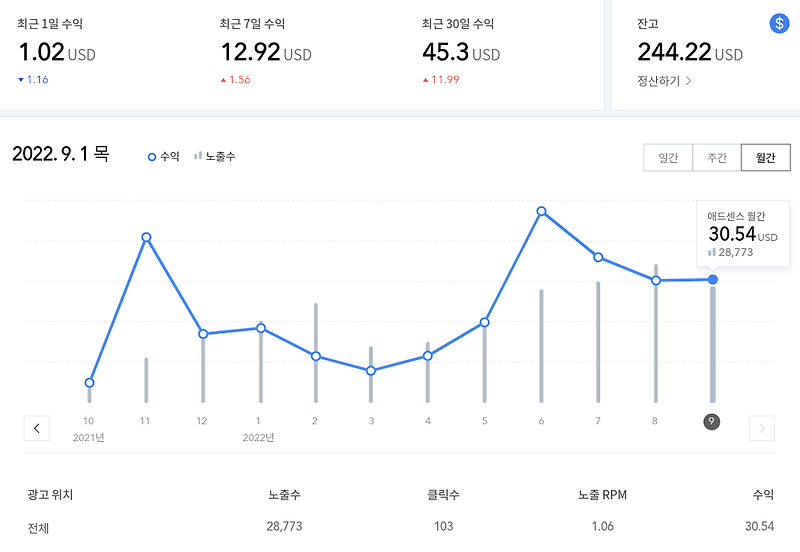The height and width of the screenshot is (552, 800).
Task: Select the filled September 2022 data point
Action: (x=713, y=280)
